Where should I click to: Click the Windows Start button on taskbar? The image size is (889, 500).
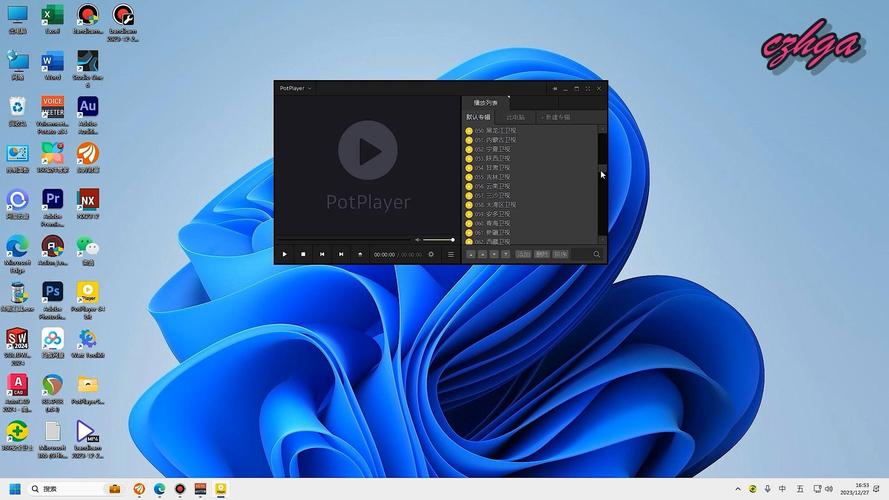click(x=16, y=489)
